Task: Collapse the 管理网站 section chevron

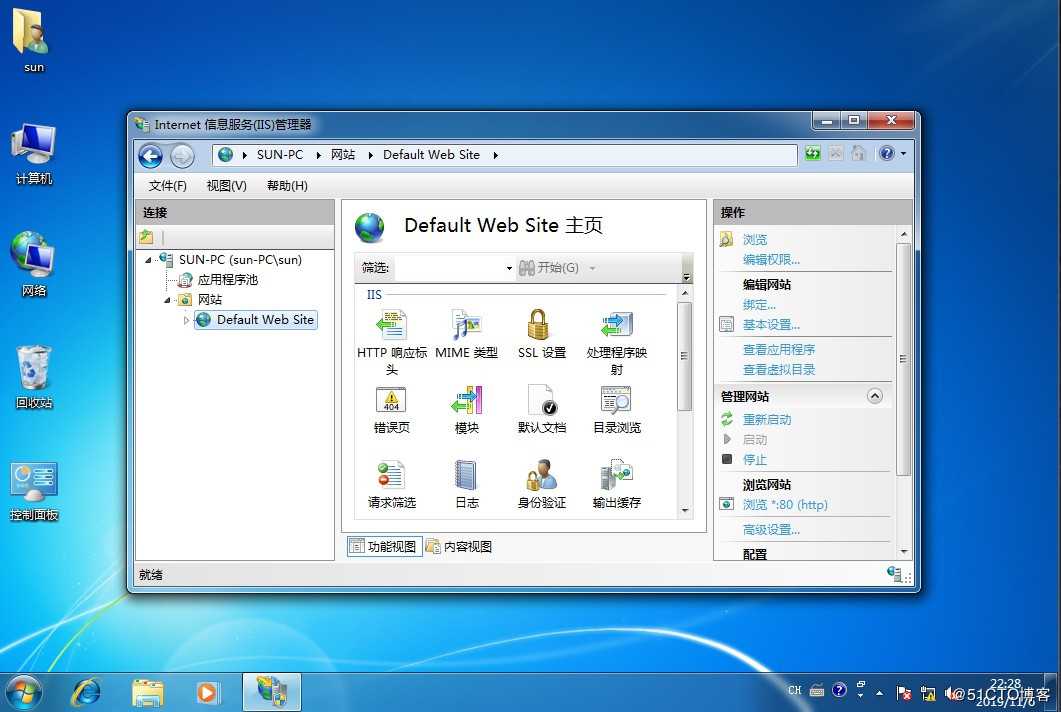Action: click(875, 397)
